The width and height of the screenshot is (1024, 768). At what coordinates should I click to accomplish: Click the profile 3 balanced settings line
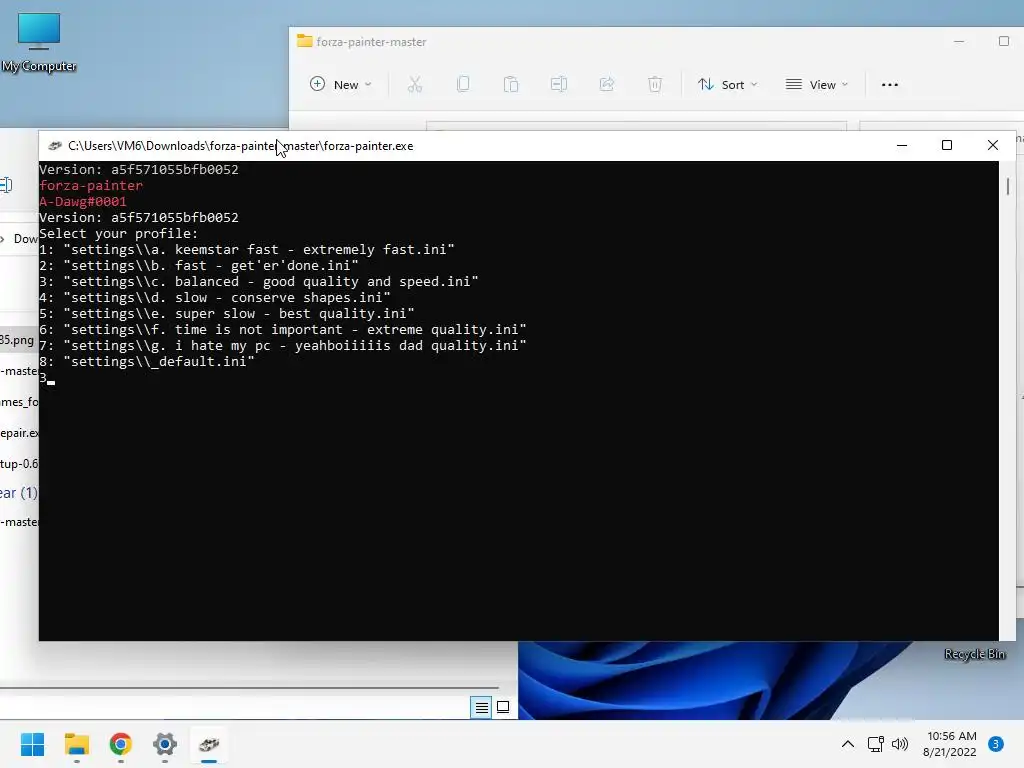pyautogui.click(x=259, y=281)
